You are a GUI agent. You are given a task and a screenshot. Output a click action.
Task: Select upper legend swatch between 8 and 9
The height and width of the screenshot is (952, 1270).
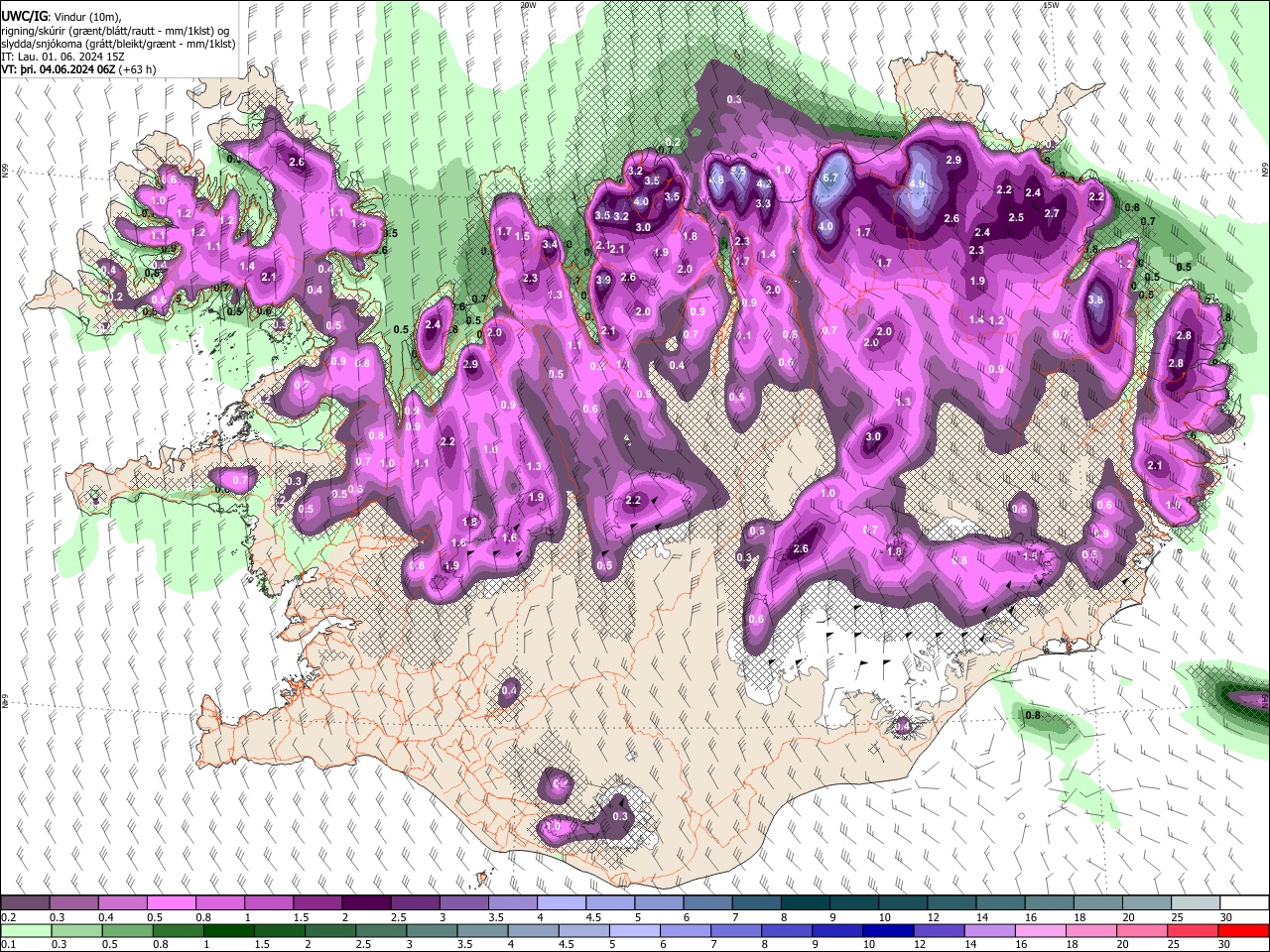point(806,903)
